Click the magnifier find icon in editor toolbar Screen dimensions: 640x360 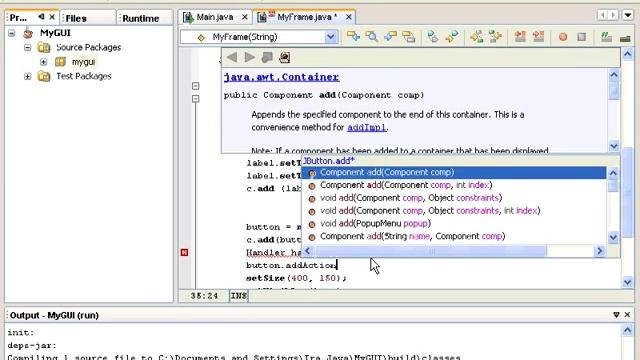pyautogui.click(x=371, y=37)
